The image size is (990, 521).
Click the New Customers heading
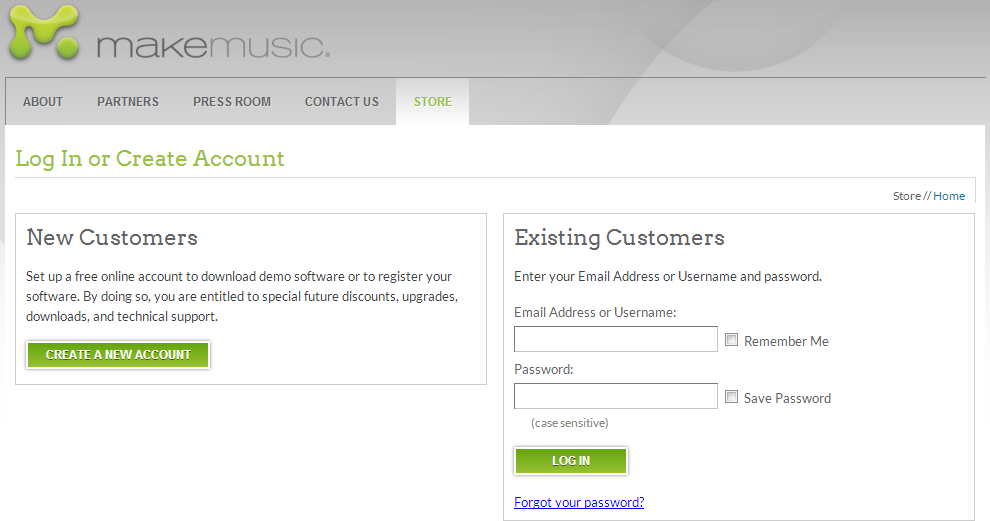112,238
